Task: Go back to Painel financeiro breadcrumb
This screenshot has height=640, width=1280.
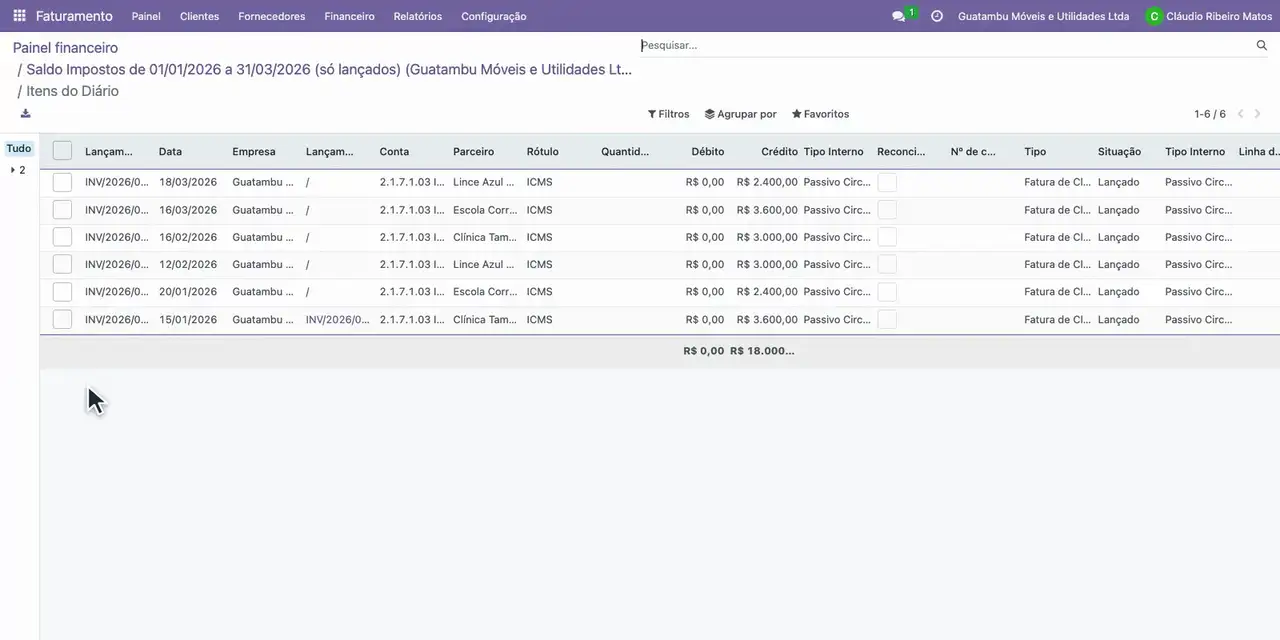Action: click(x=65, y=48)
